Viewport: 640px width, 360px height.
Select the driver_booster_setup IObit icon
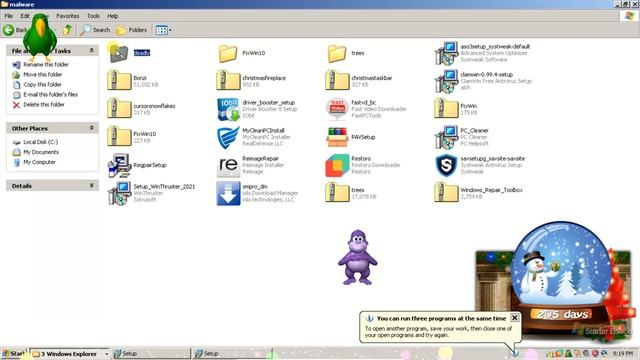(228, 109)
